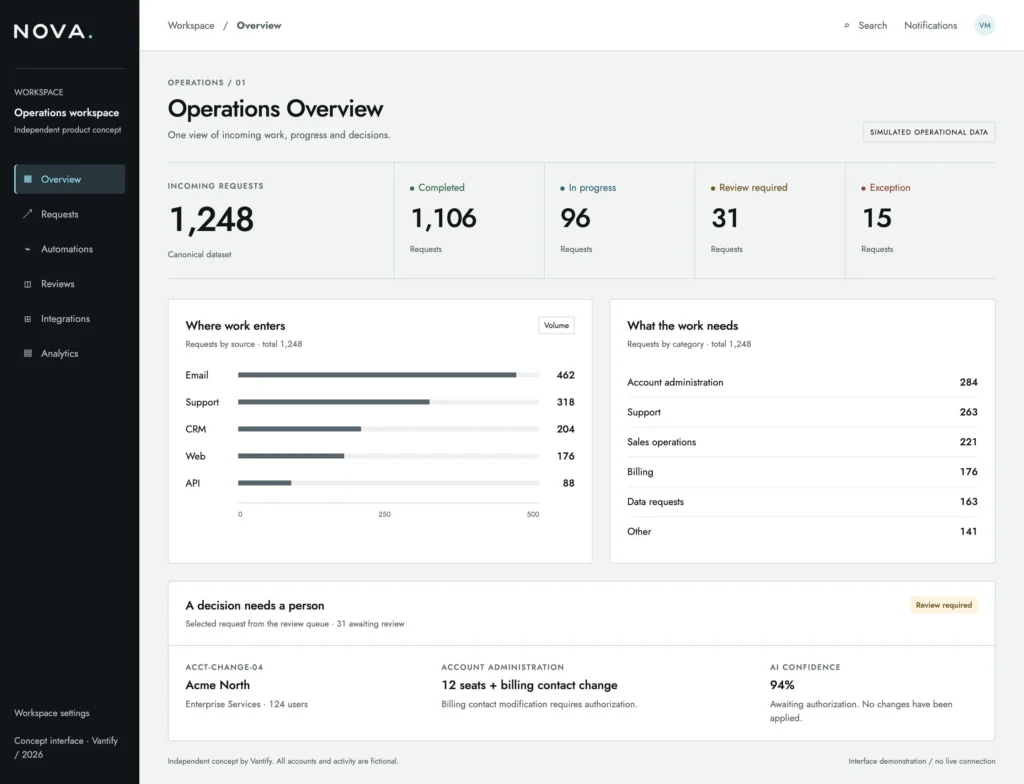1024x784 pixels.
Task: Open the Automations section
Action: point(69,249)
